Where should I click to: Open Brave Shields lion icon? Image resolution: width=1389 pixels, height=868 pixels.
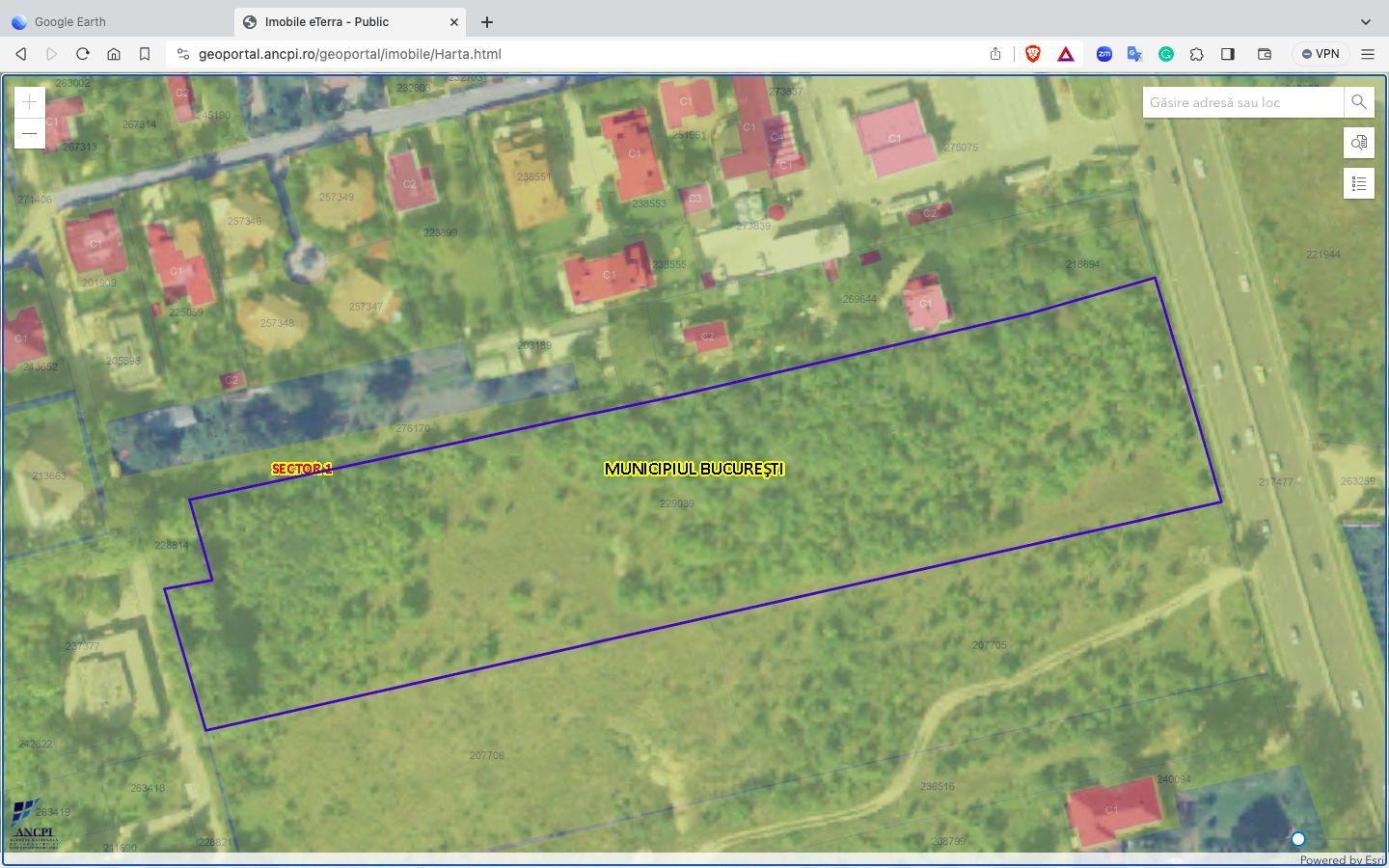[1032, 54]
